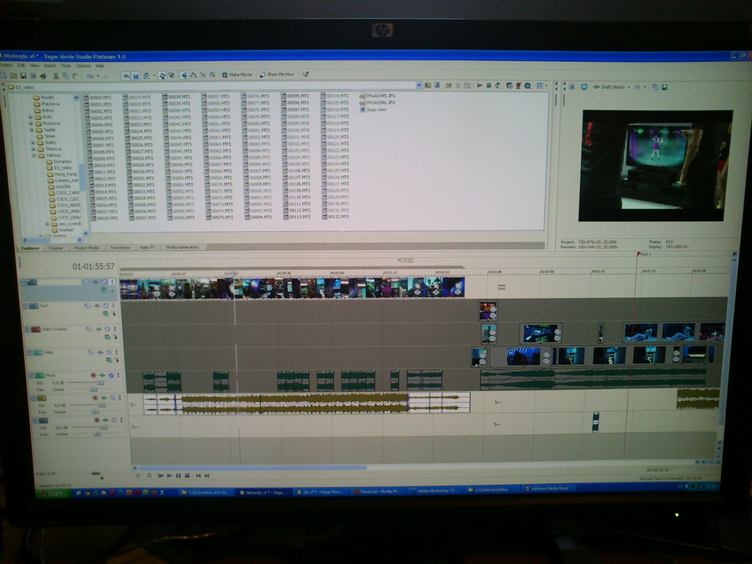Open the Project menu
752x564 pixels.
coord(6,66)
